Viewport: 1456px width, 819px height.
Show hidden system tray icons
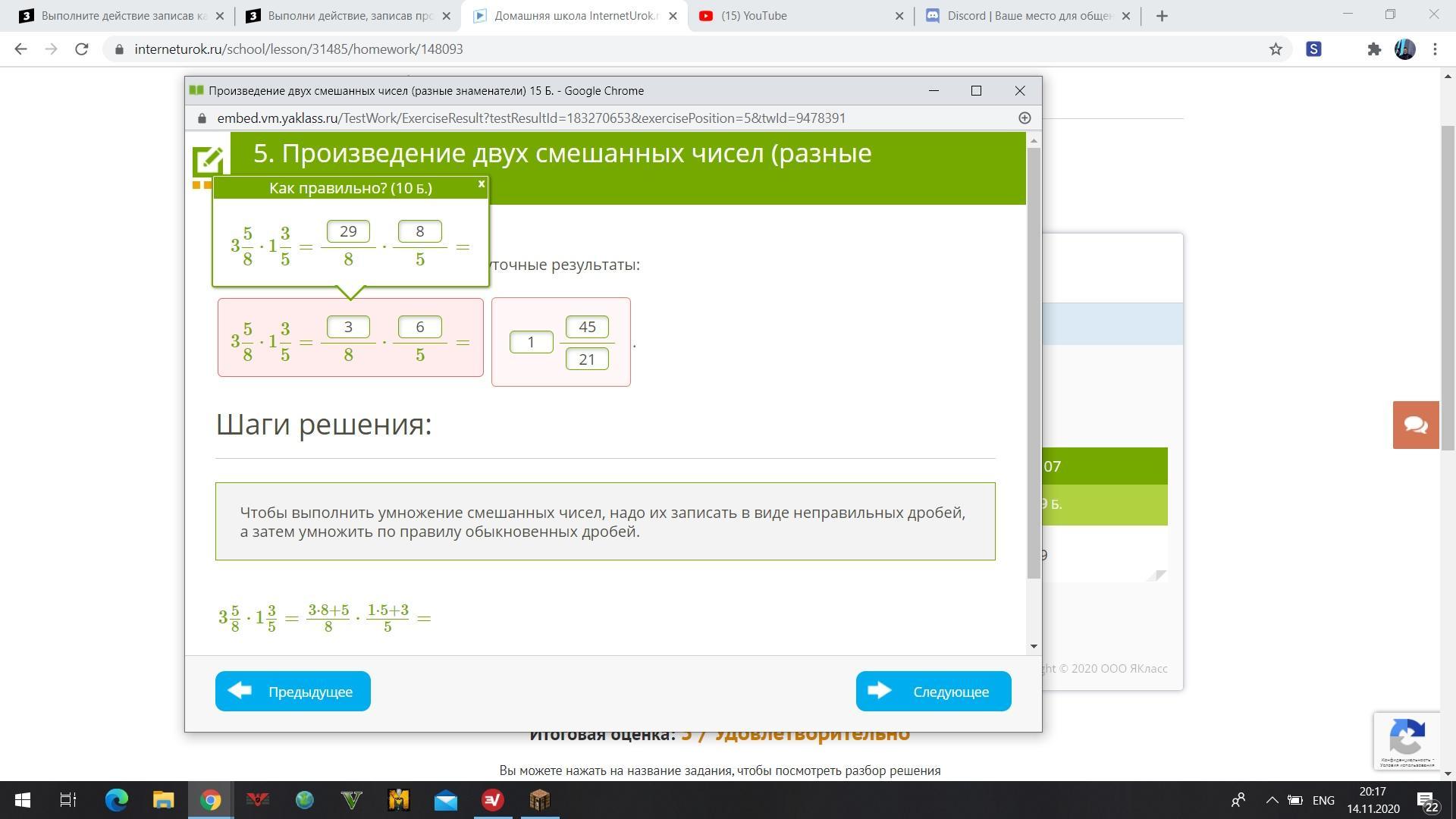(x=1272, y=800)
